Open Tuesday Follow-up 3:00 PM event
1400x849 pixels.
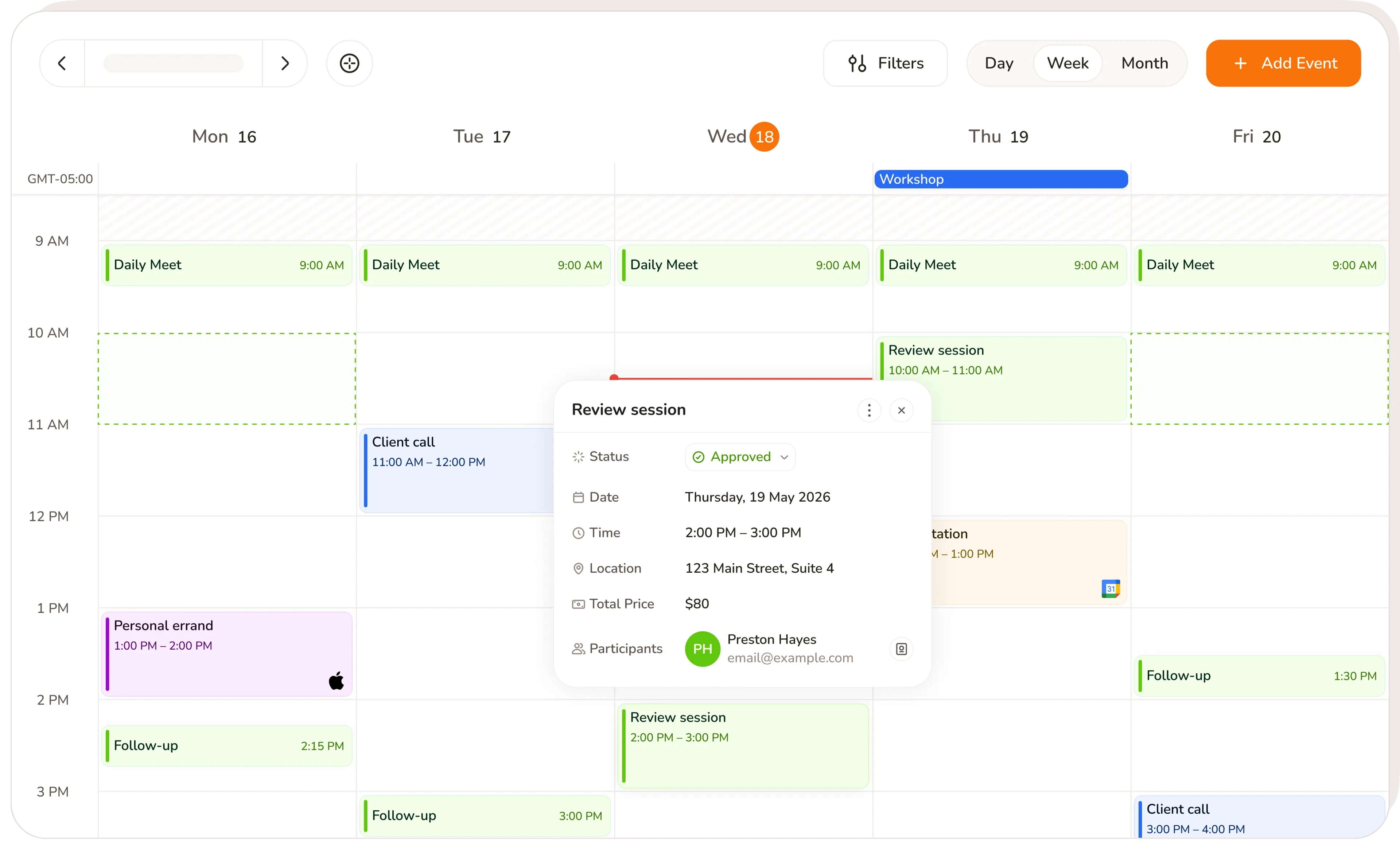coord(485,815)
